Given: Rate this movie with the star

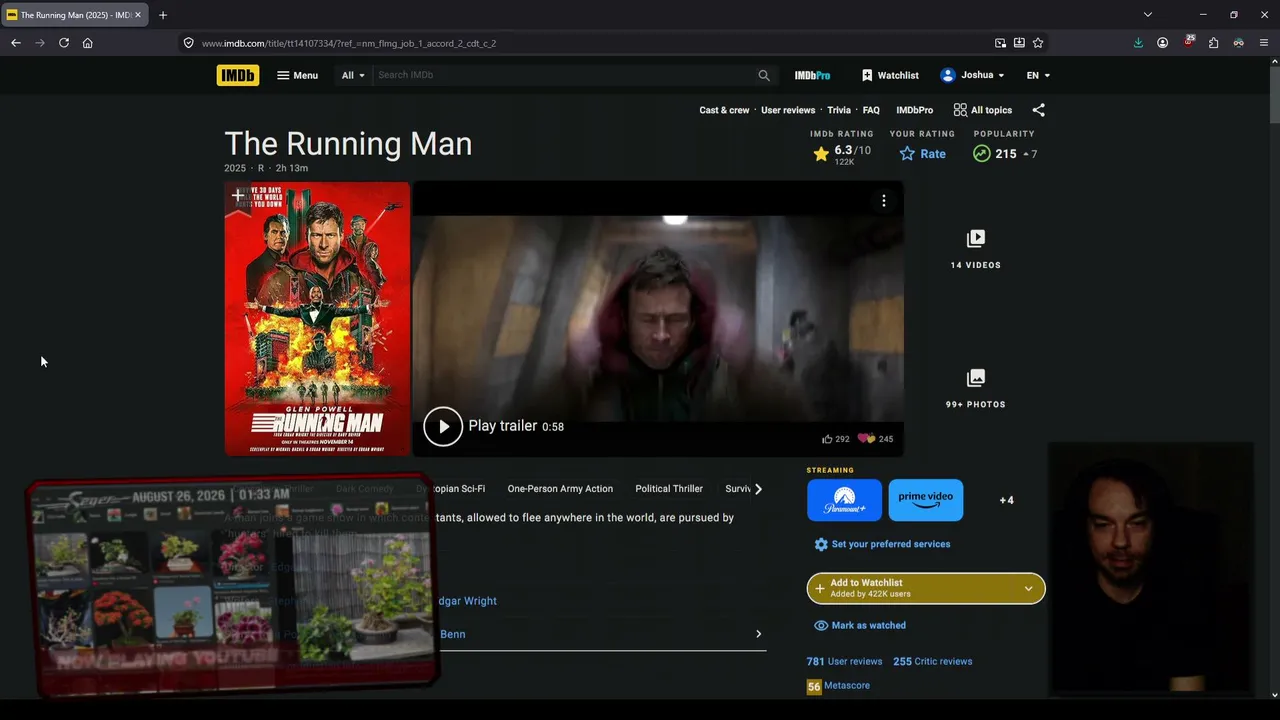Looking at the screenshot, I should 922,154.
